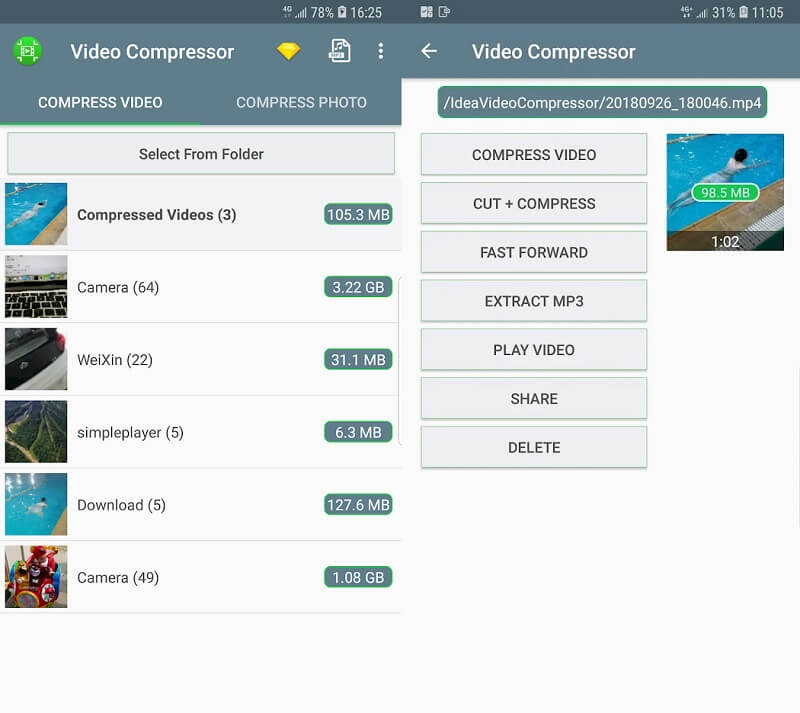Choose the CUT + COMPRESS option
800x713 pixels.
tap(533, 203)
